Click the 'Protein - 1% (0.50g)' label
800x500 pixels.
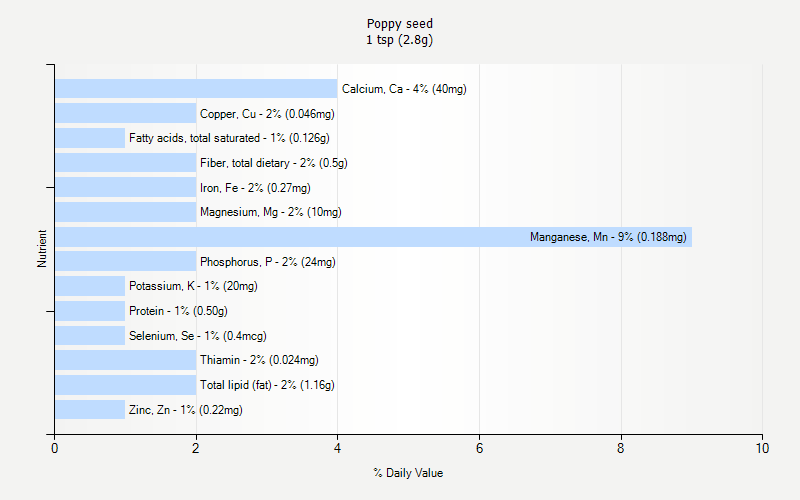coord(178,311)
